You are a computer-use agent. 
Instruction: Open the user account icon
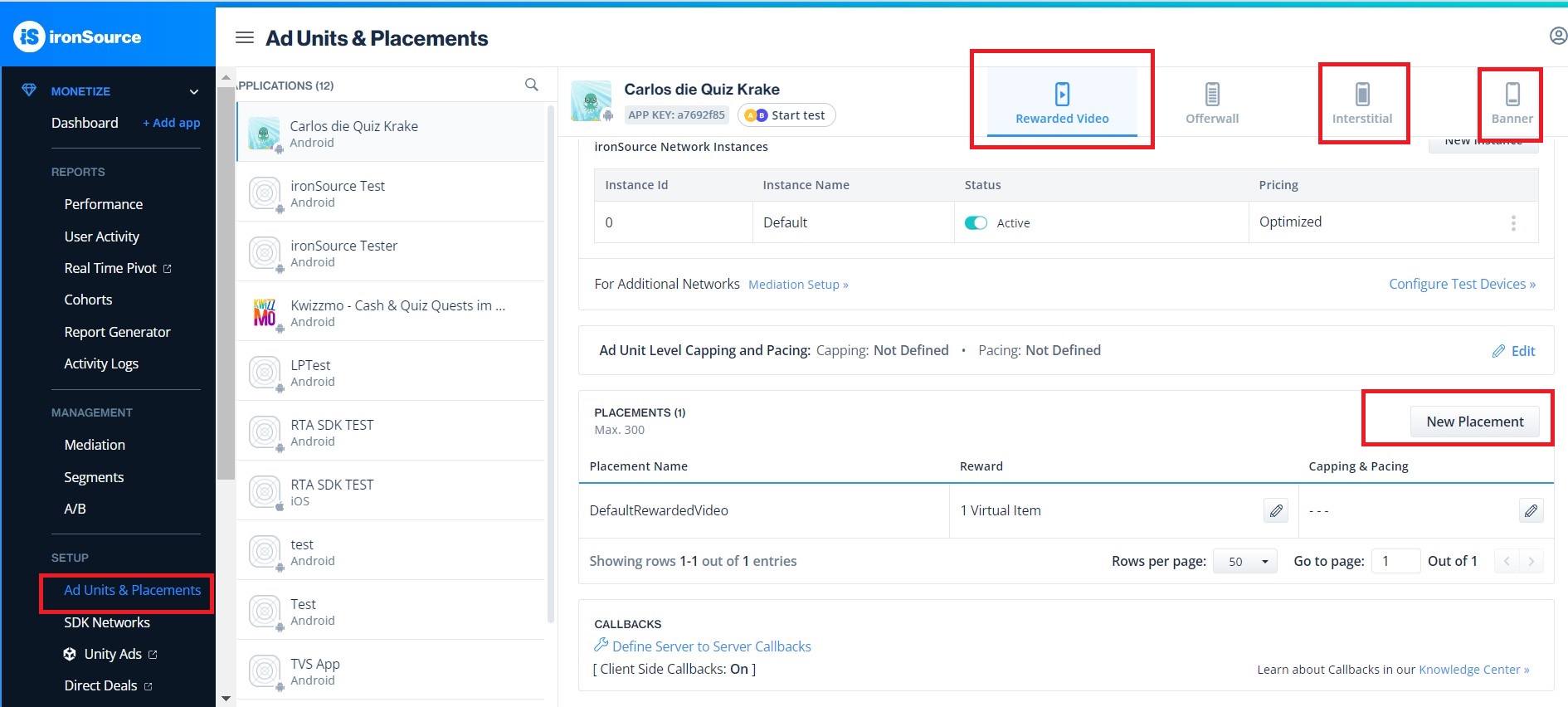pyautogui.click(x=1558, y=36)
